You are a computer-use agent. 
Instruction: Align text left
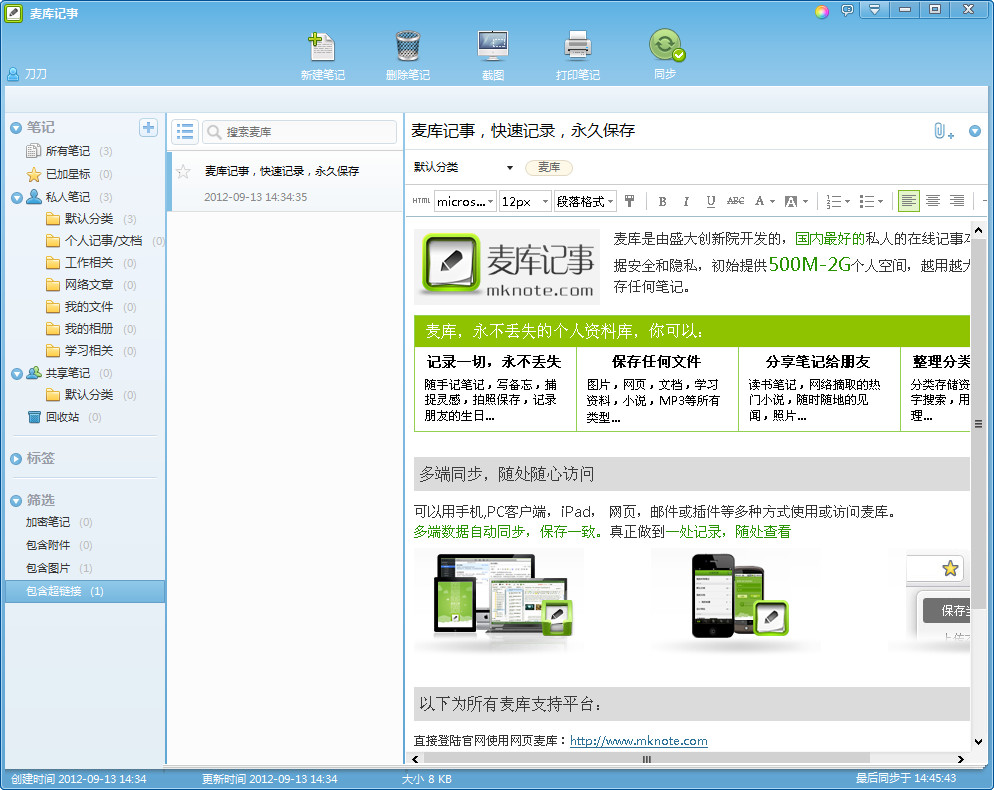908,201
